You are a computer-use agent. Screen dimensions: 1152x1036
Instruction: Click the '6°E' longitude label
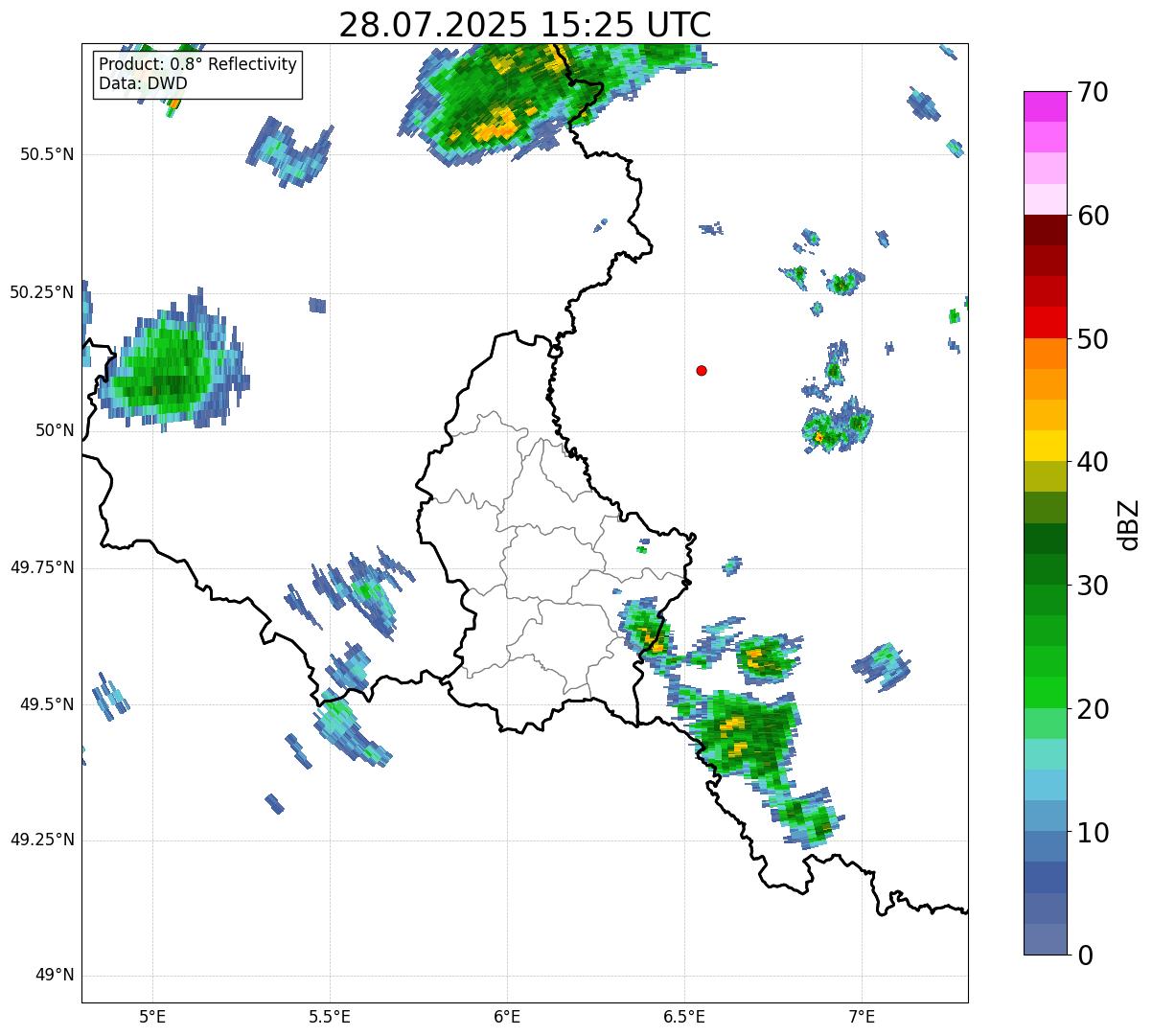[507, 1016]
